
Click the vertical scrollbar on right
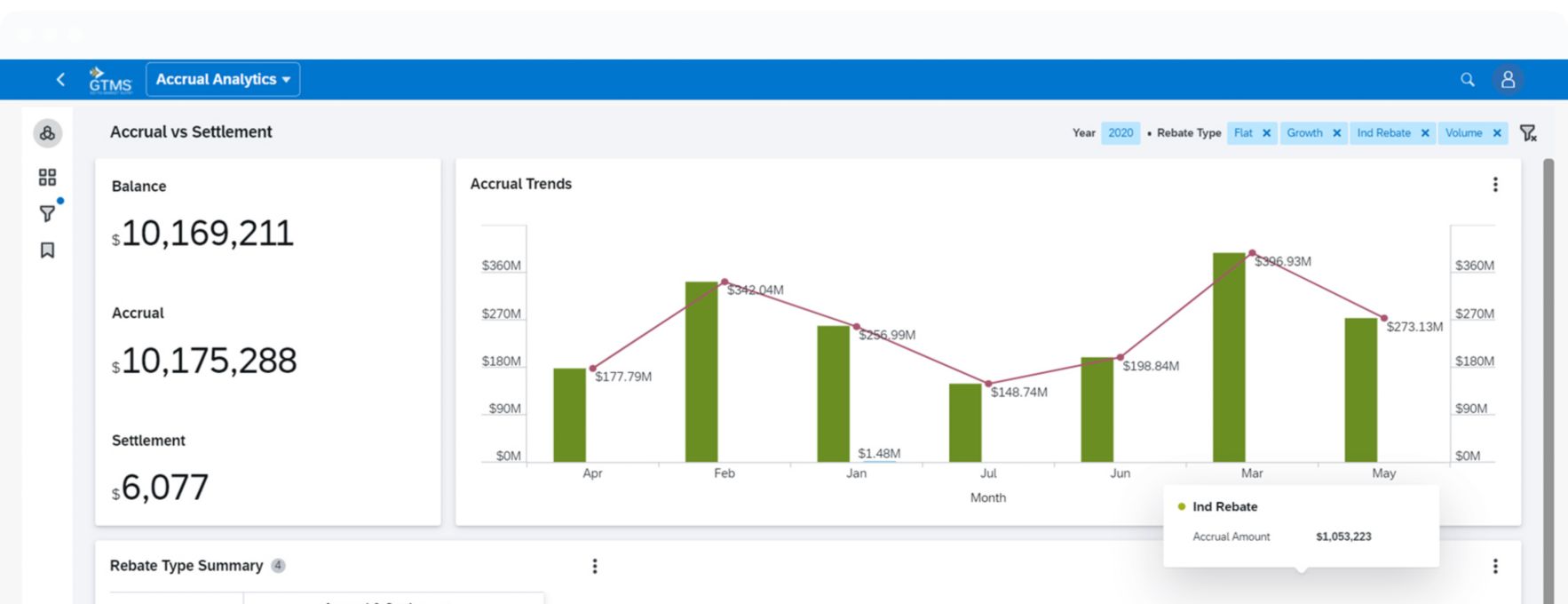(1548, 355)
